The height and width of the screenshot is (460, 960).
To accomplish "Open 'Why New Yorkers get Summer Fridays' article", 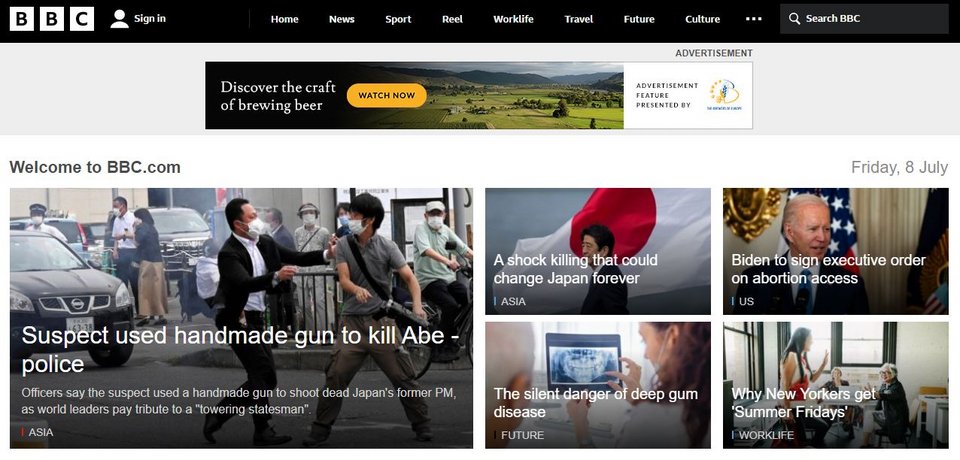I will (804, 402).
